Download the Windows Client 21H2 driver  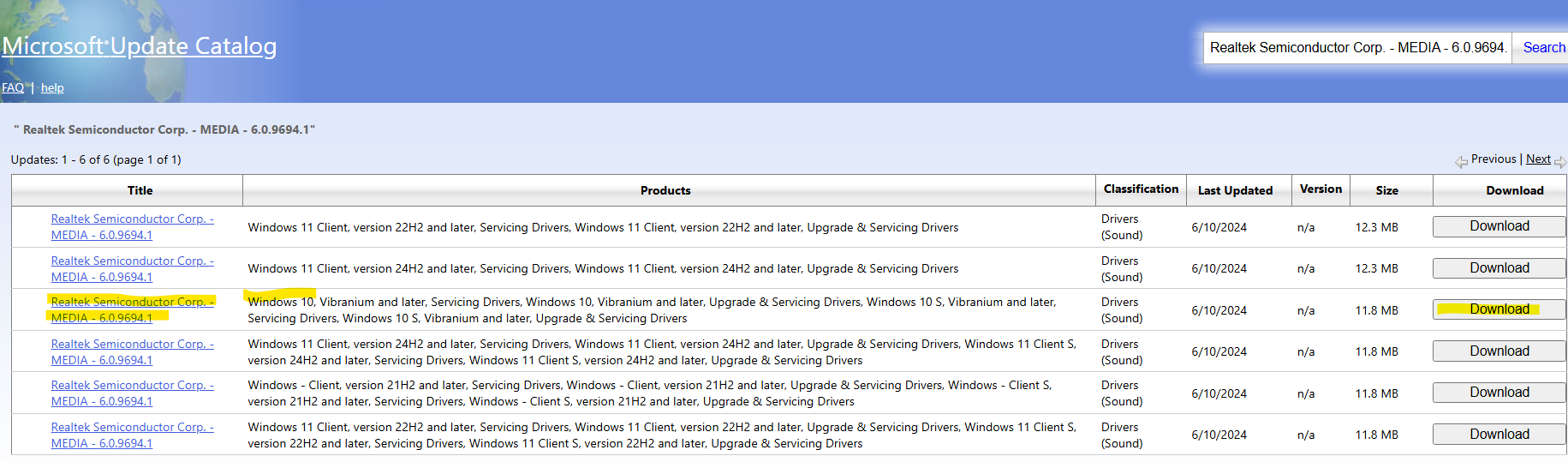(1499, 393)
